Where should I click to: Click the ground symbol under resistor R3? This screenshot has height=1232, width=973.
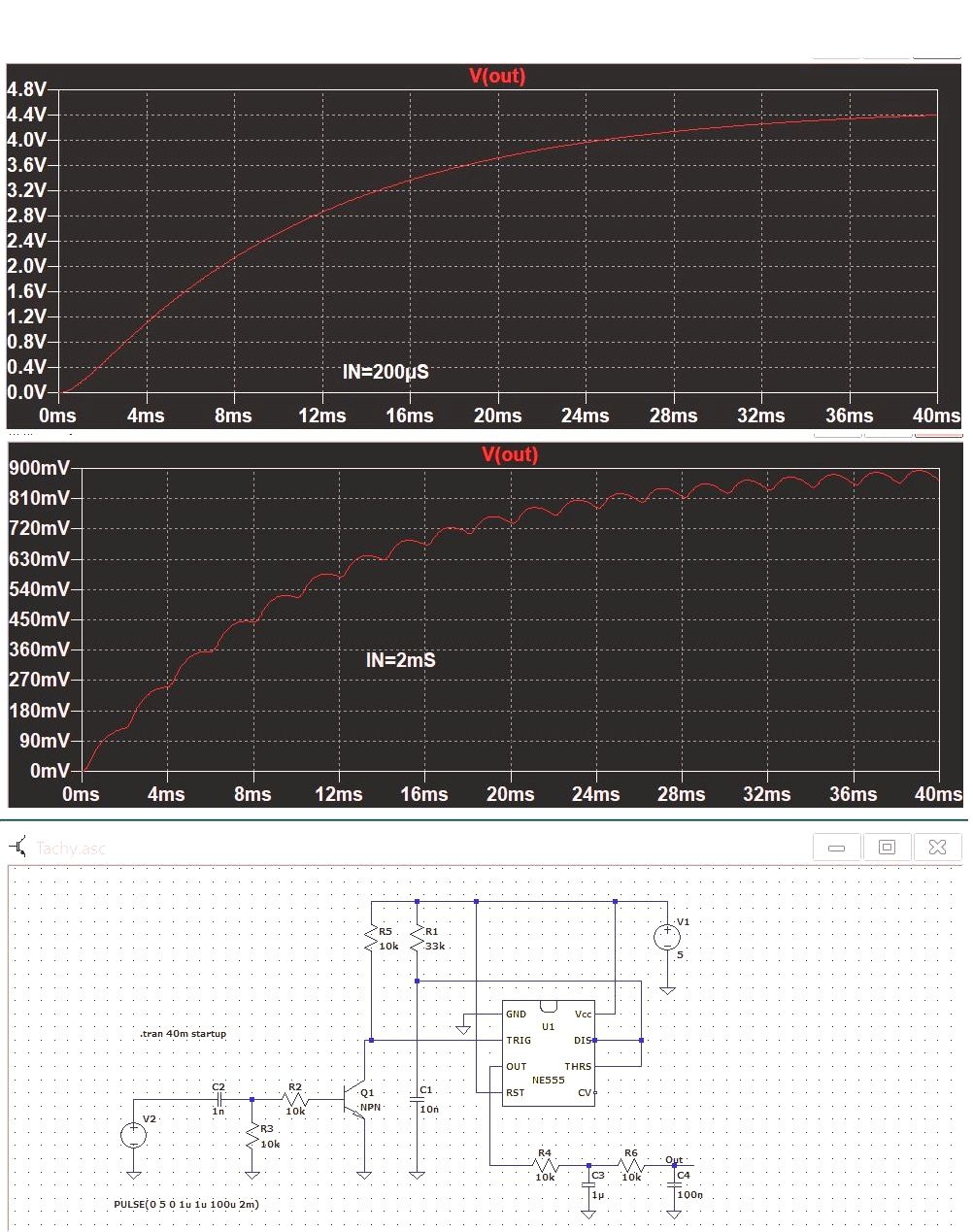(x=252, y=1175)
